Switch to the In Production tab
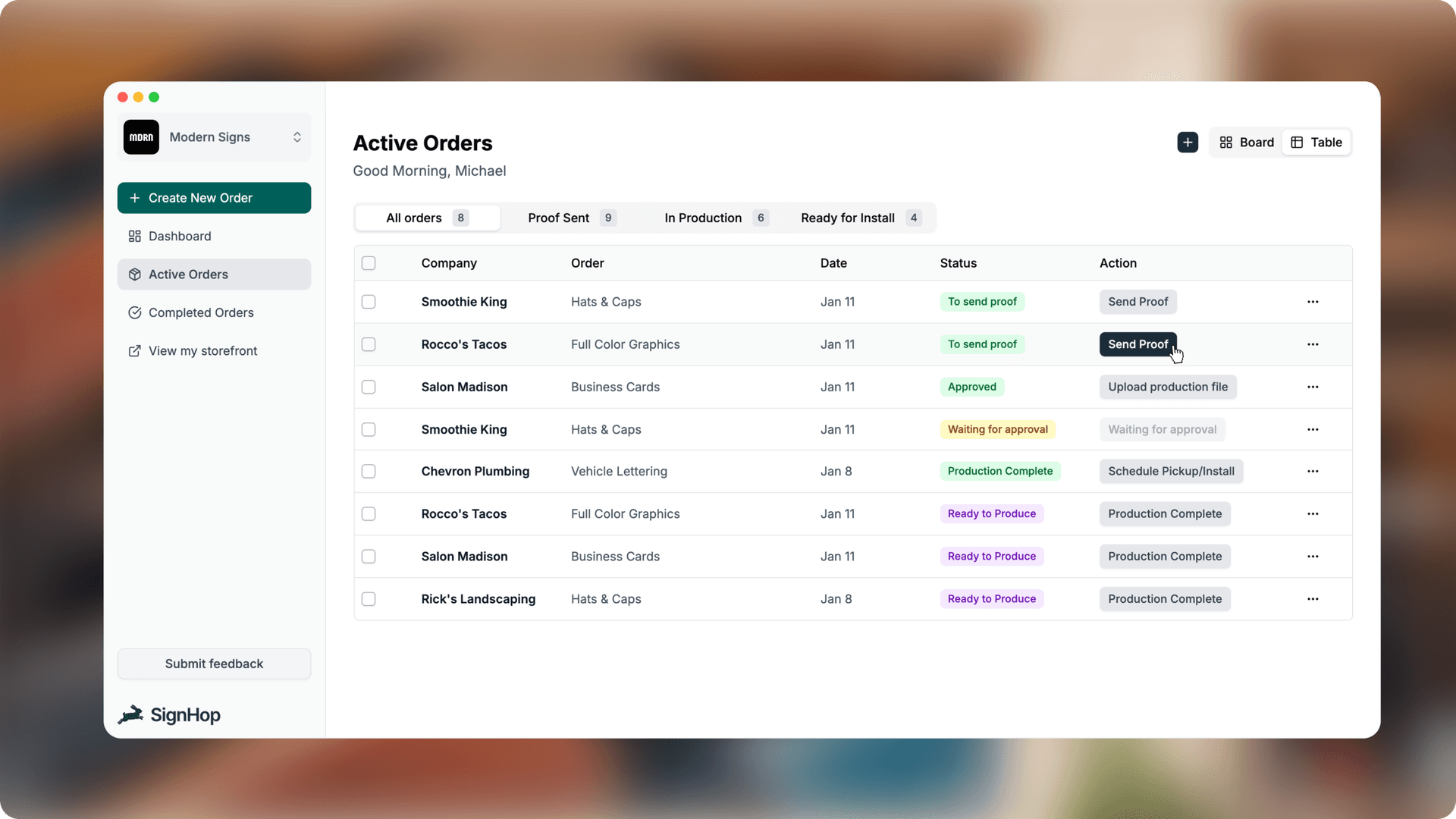 717,218
